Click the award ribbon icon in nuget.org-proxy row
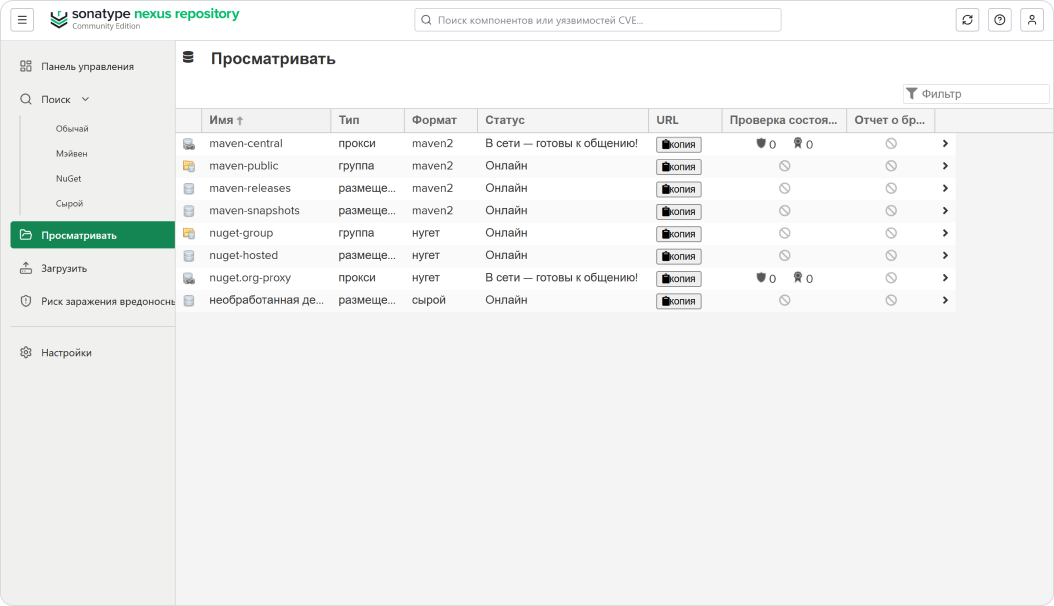This screenshot has height=606, width=1054. pos(798,277)
